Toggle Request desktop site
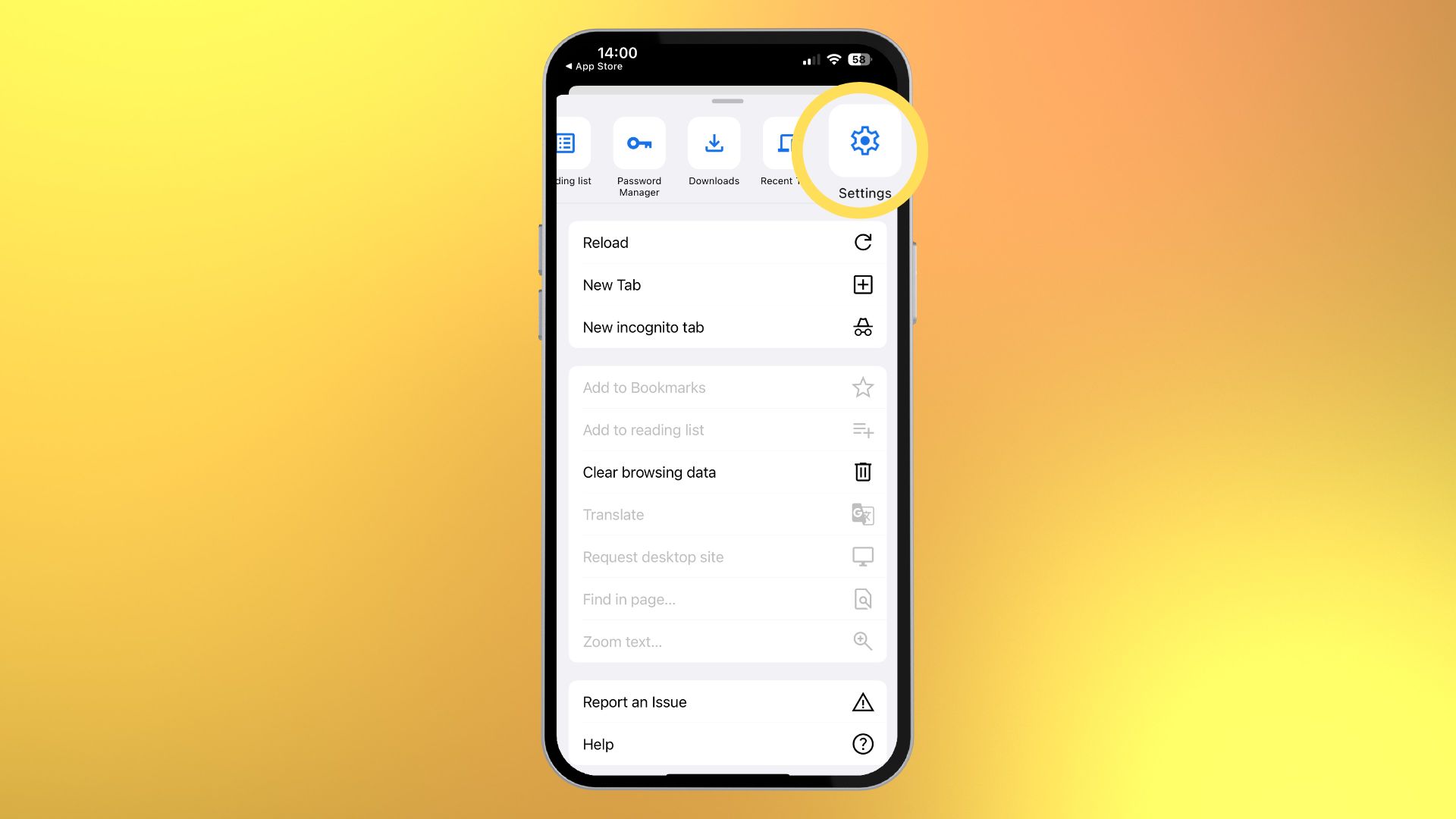1456x819 pixels. pyautogui.click(x=727, y=556)
